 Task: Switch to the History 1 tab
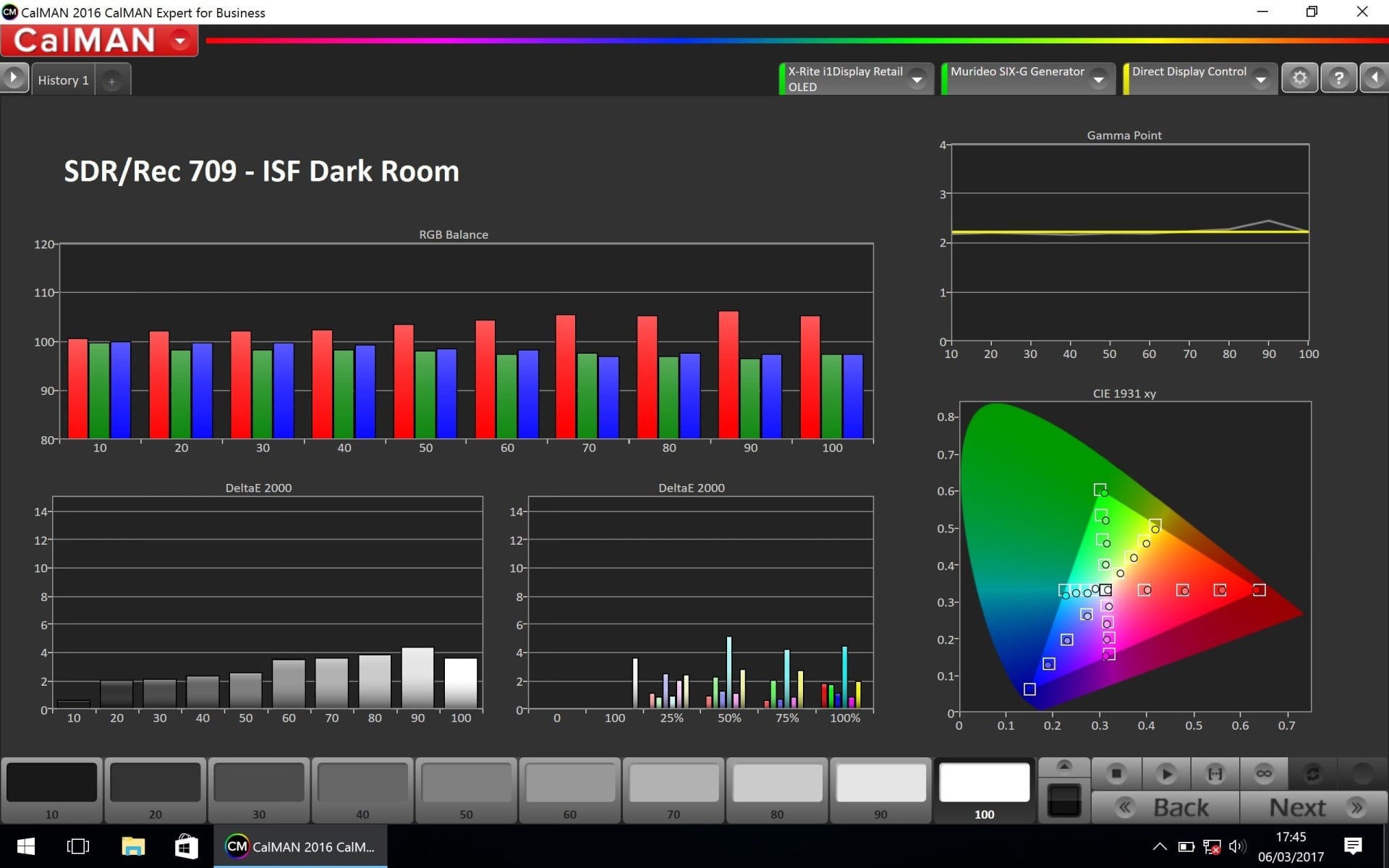coord(63,80)
